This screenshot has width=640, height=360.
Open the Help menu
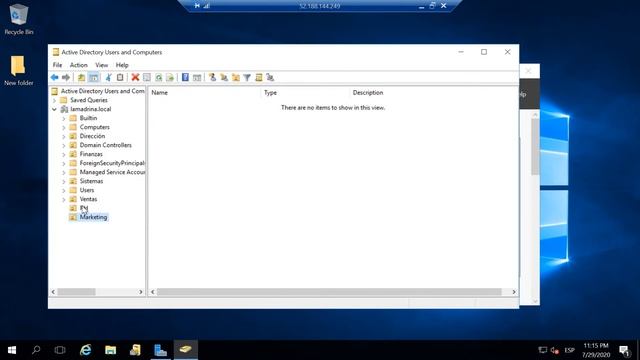click(x=122, y=65)
